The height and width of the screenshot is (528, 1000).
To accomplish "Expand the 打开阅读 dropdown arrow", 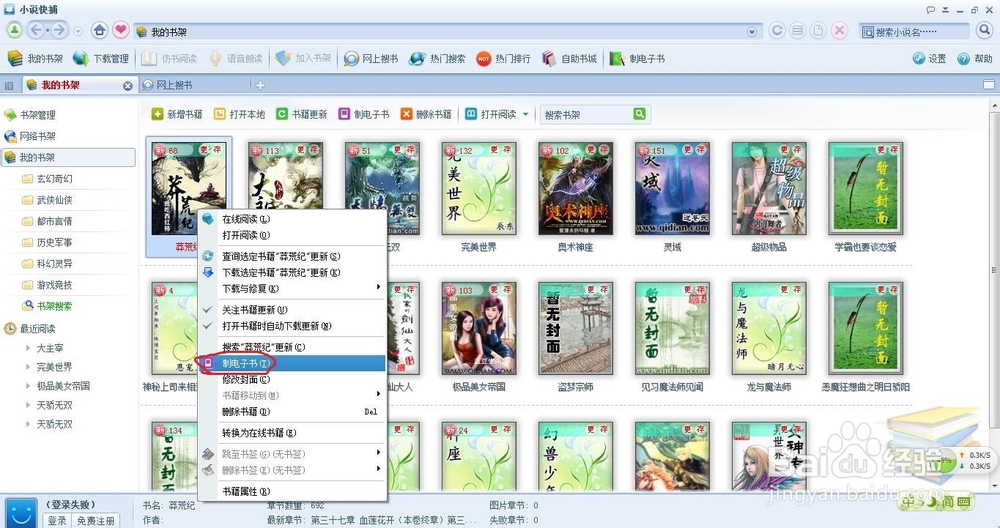I will [526, 115].
